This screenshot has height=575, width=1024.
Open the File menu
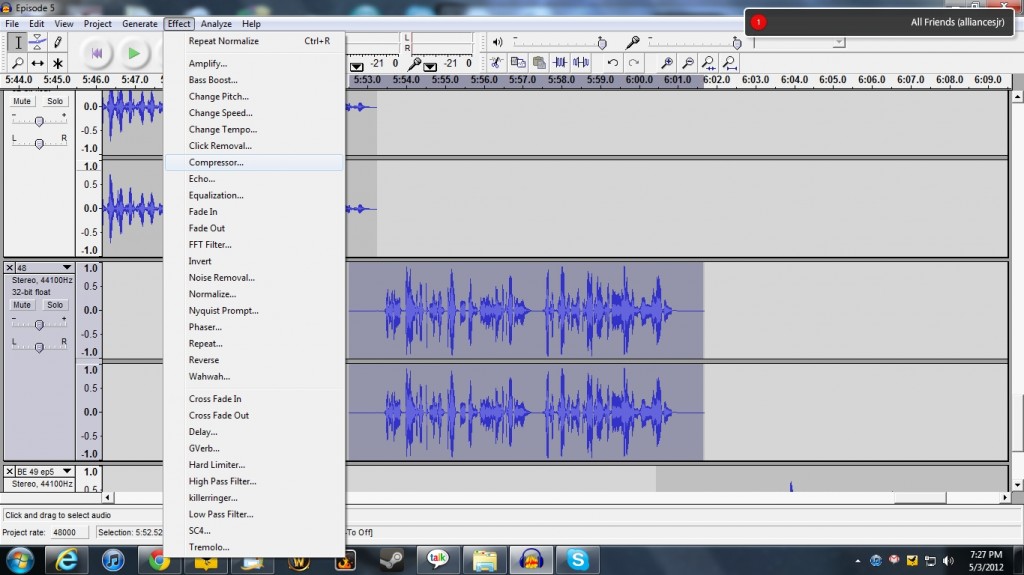pyautogui.click(x=12, y=24)
